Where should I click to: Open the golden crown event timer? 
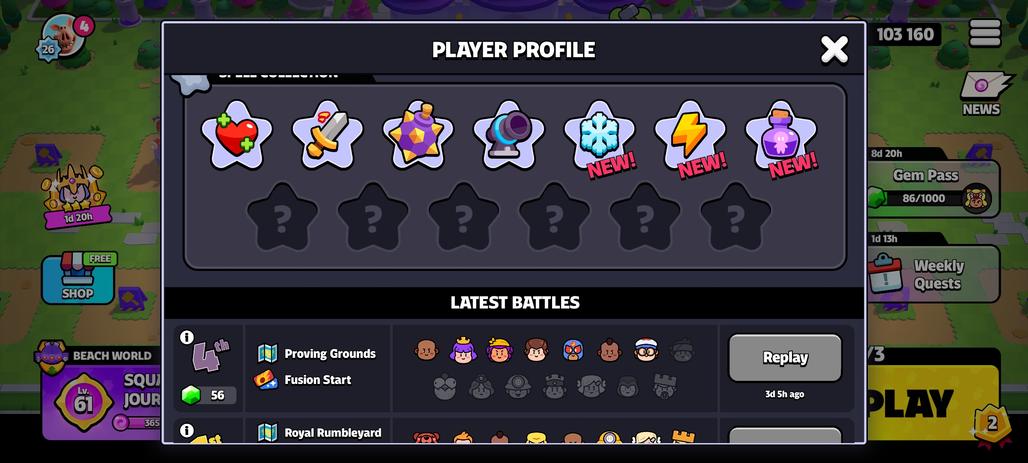(x=76, y=197)
